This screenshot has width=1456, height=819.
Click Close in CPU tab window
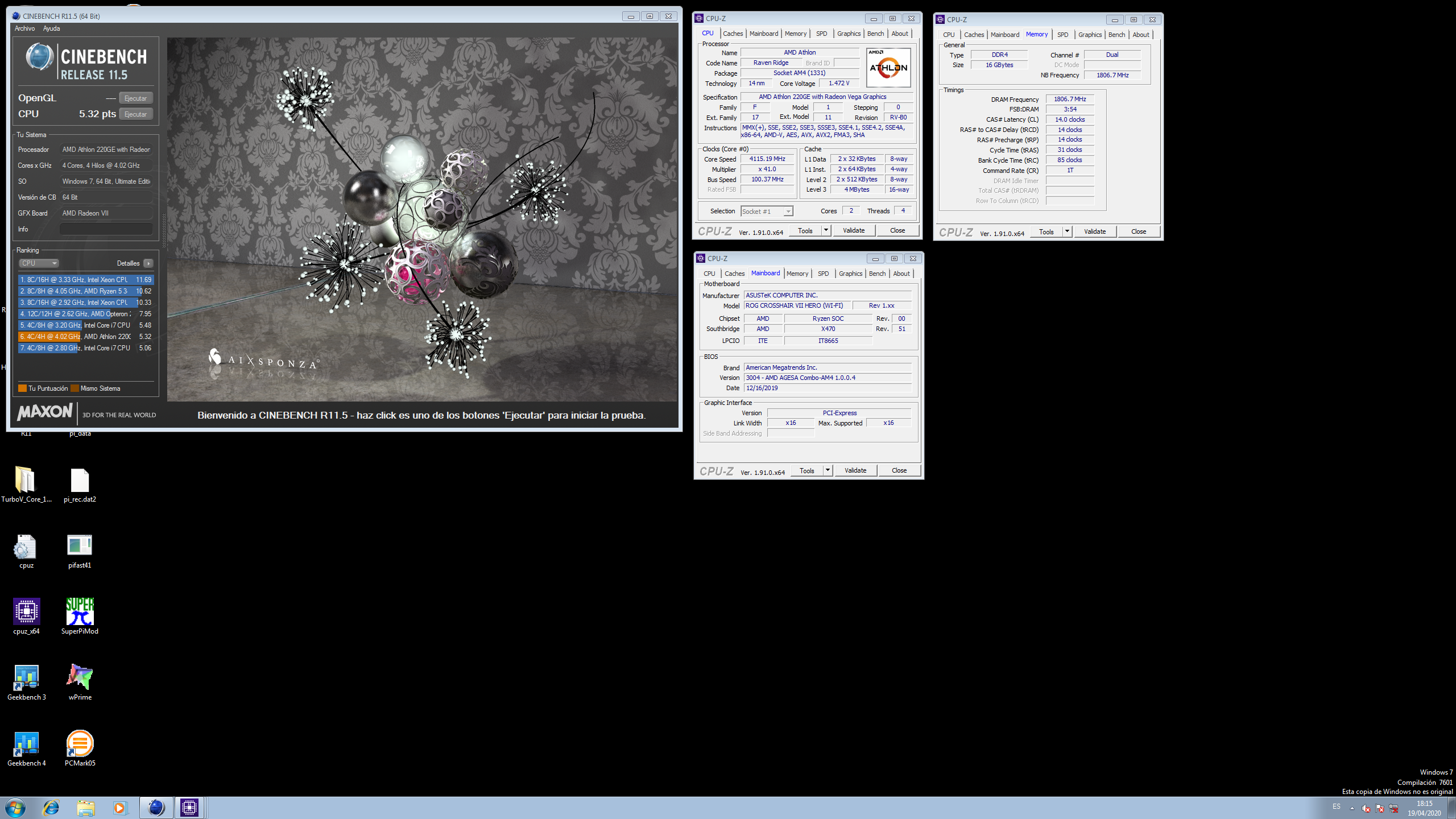(x=897, y=230)
